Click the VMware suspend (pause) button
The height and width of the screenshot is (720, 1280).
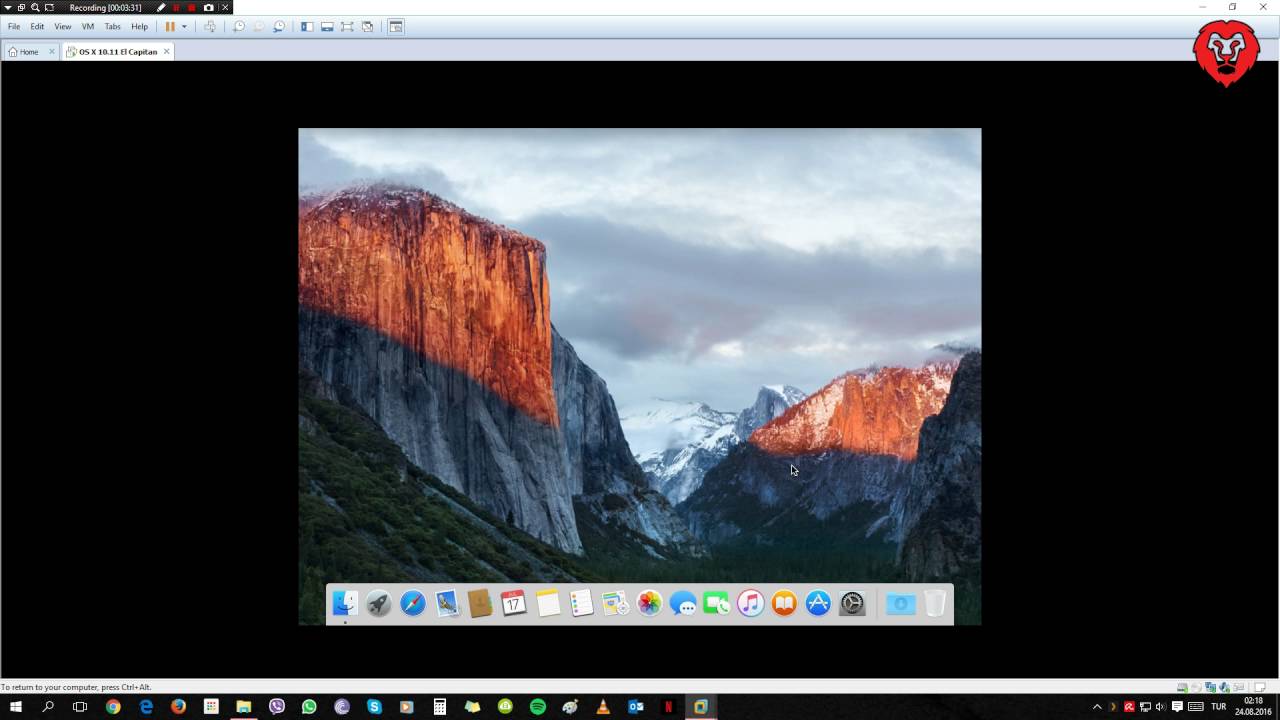(x=170, y=26)
